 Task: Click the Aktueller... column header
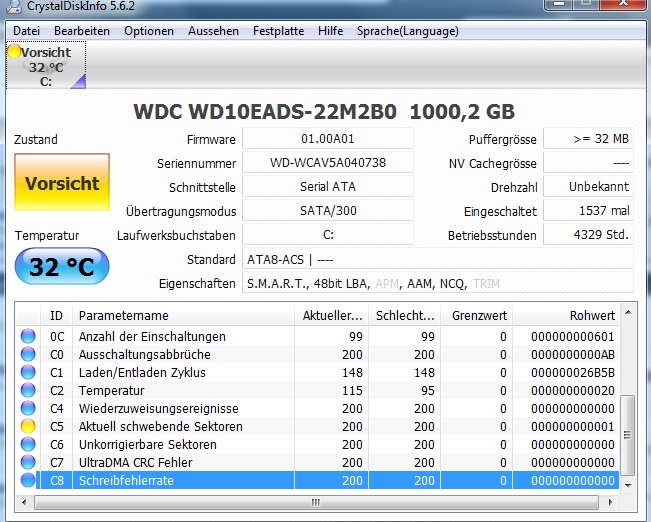coord(331,316)
